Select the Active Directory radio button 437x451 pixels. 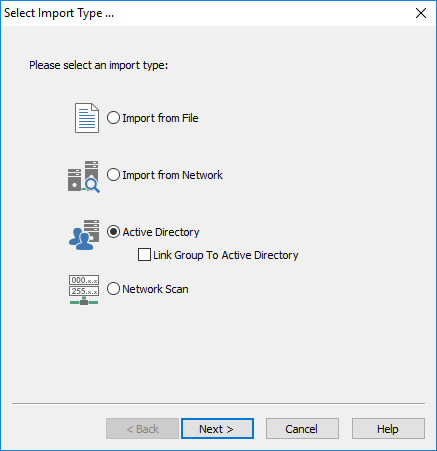click(113, 232)
